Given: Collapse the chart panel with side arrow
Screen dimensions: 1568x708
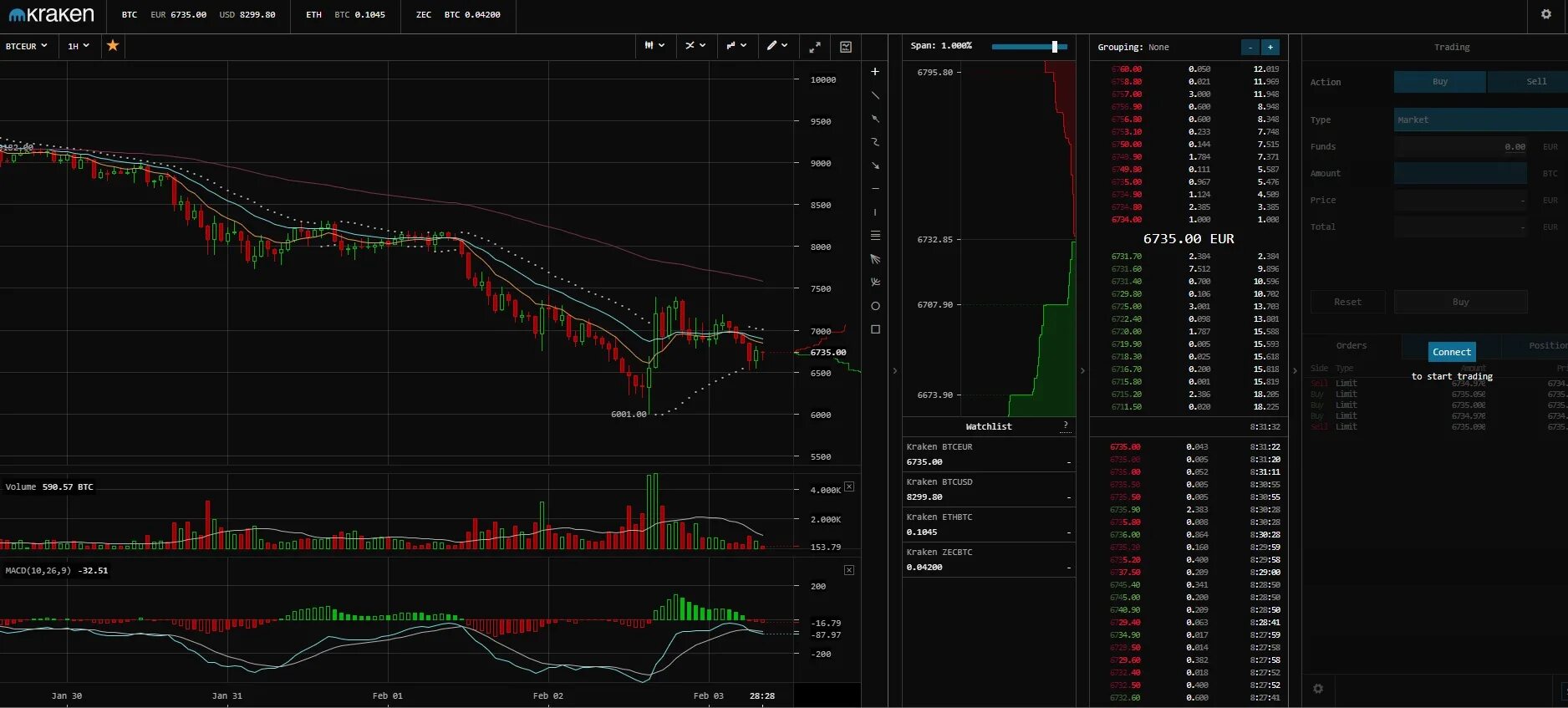Looking at the screenshot, I should coord(895,370).
